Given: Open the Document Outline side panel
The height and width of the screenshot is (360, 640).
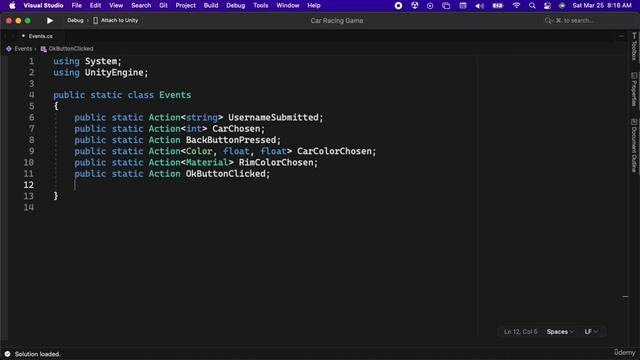Looking at the screenshot, I should [x=634, y=145].
